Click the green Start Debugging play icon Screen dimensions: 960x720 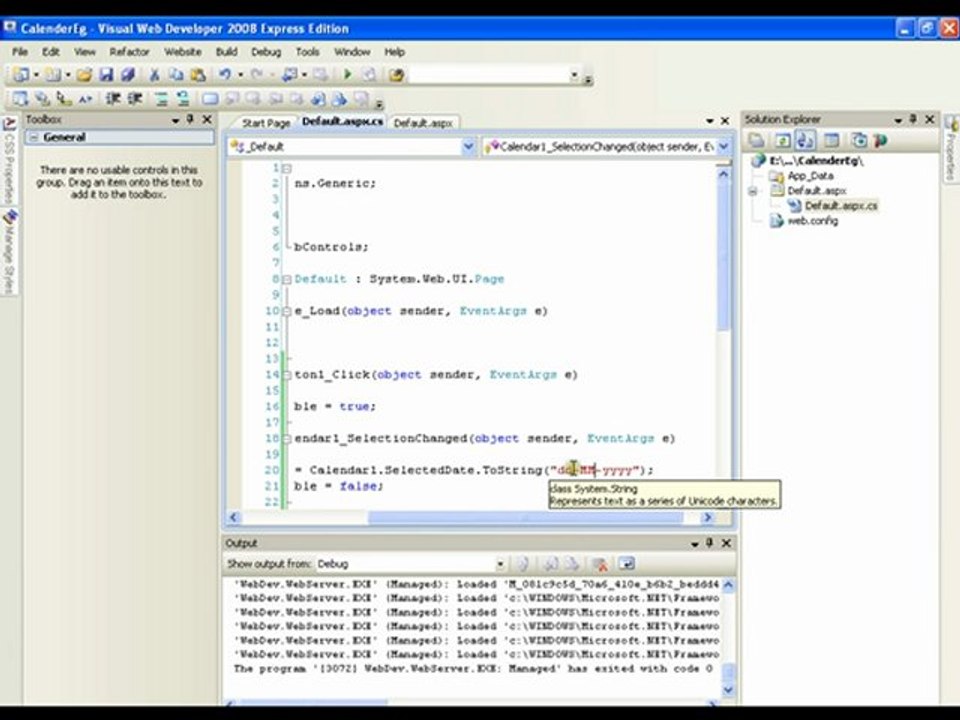(x=347, y=75)
